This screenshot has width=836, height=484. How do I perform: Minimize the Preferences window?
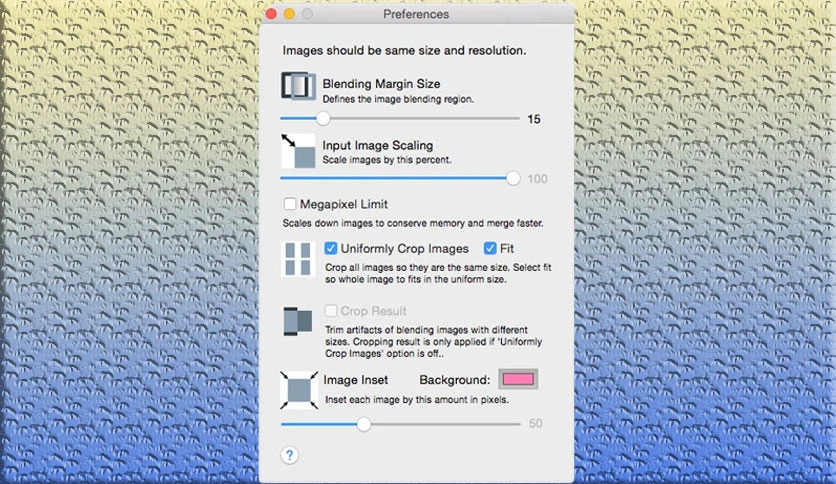tap(289, 14)
